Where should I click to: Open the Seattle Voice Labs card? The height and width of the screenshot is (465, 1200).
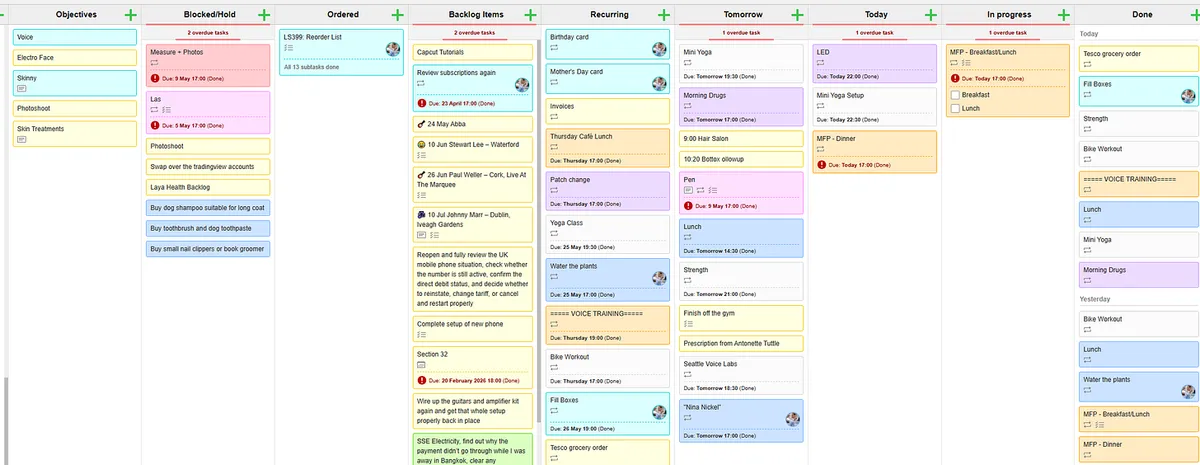[741, 375]
